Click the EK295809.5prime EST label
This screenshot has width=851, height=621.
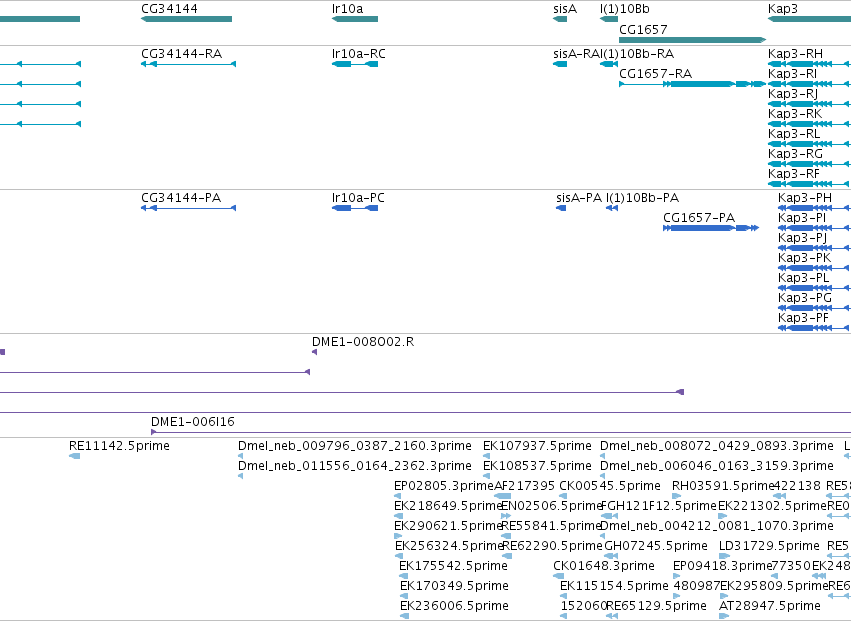click(x=774, y=586)
